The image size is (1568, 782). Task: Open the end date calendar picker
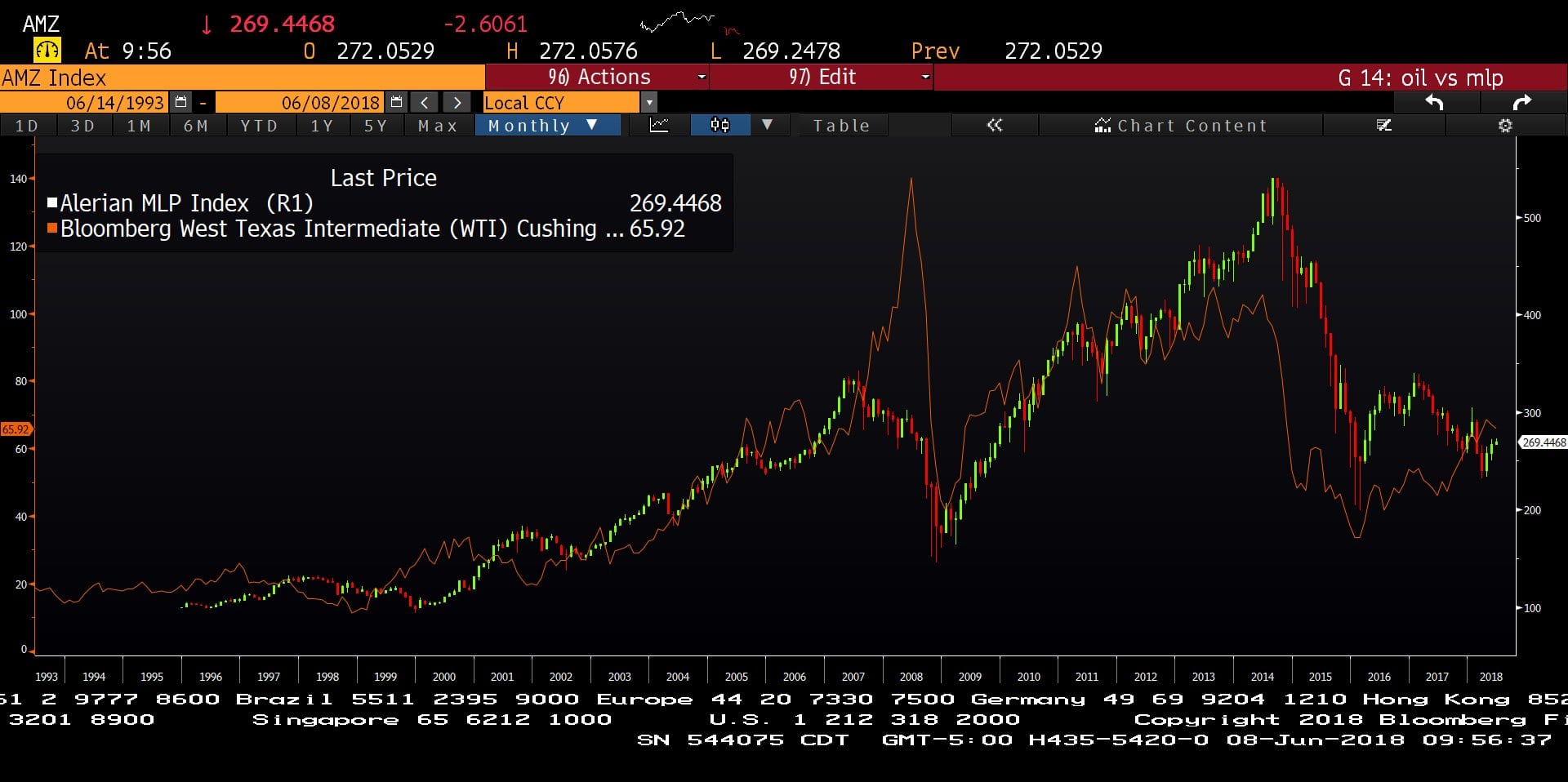[396, 102]
